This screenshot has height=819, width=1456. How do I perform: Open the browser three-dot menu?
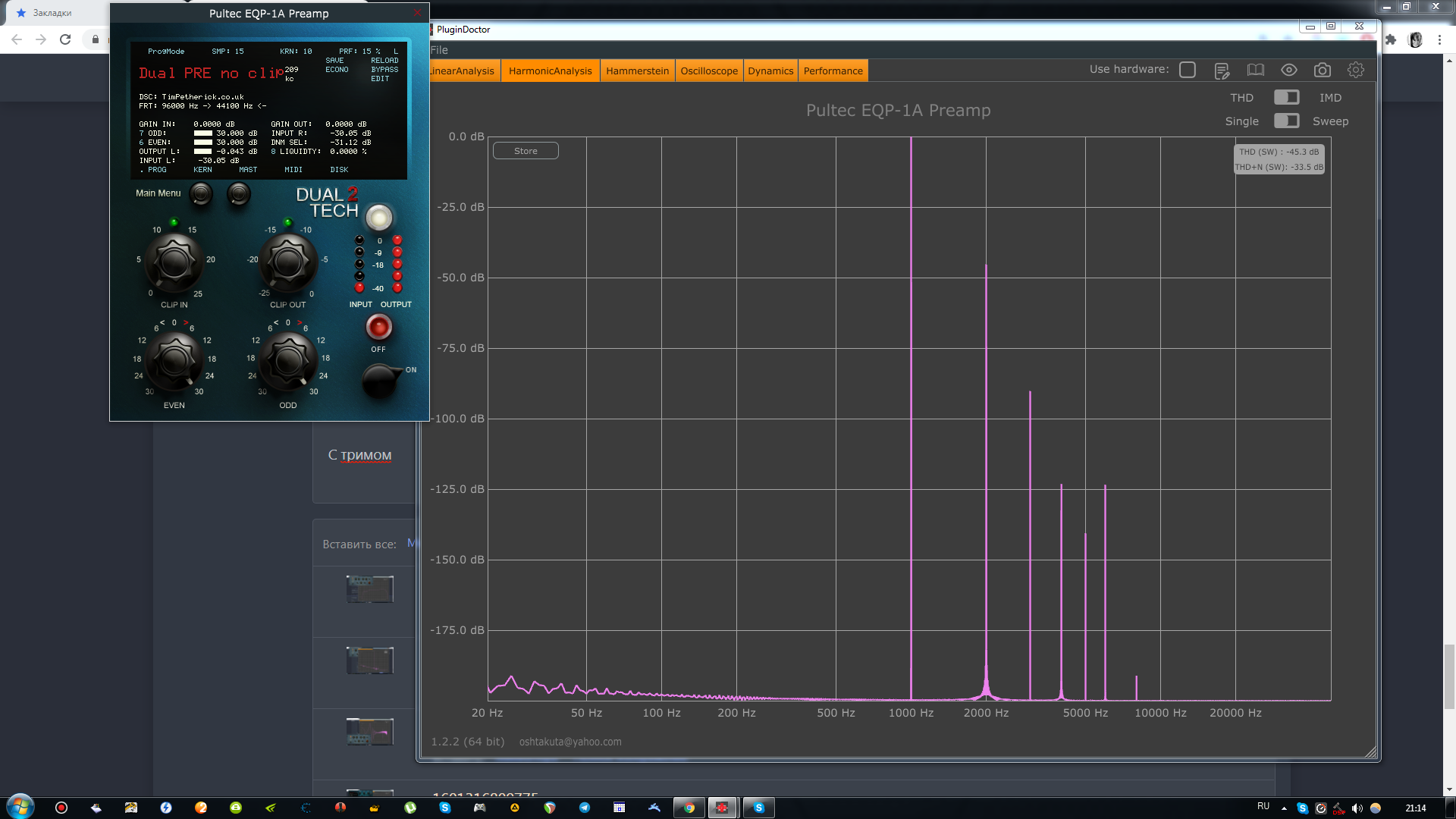click(x=1439, y=39)
